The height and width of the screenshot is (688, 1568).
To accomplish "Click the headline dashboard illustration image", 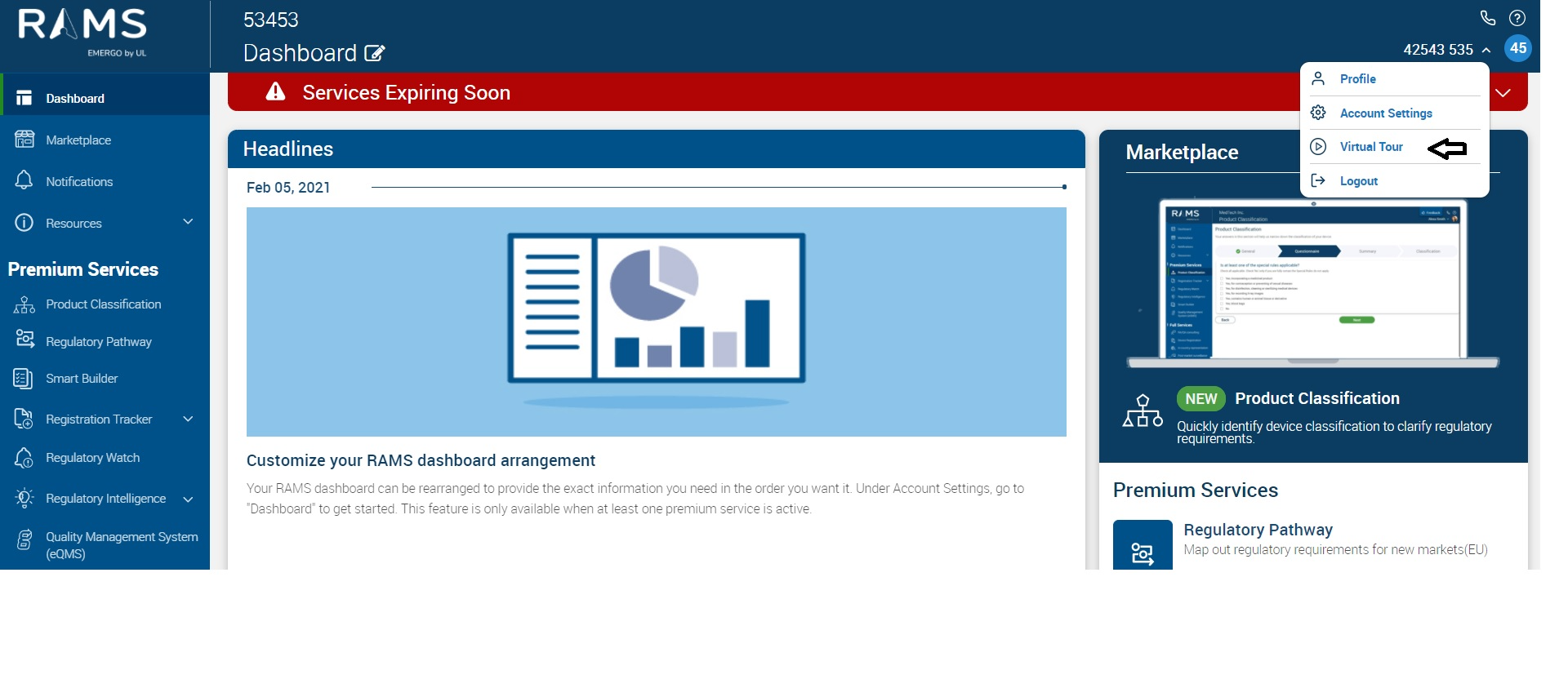I will tap(657, 322).
